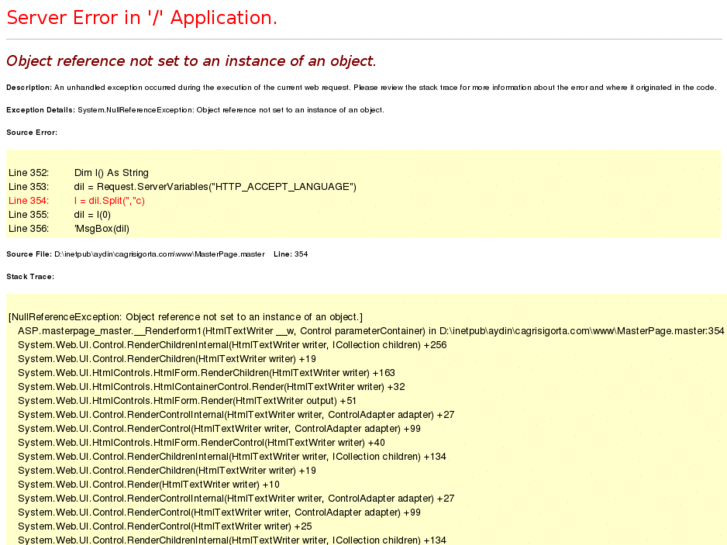Click the 'Source Error:' label

point(31,132)
